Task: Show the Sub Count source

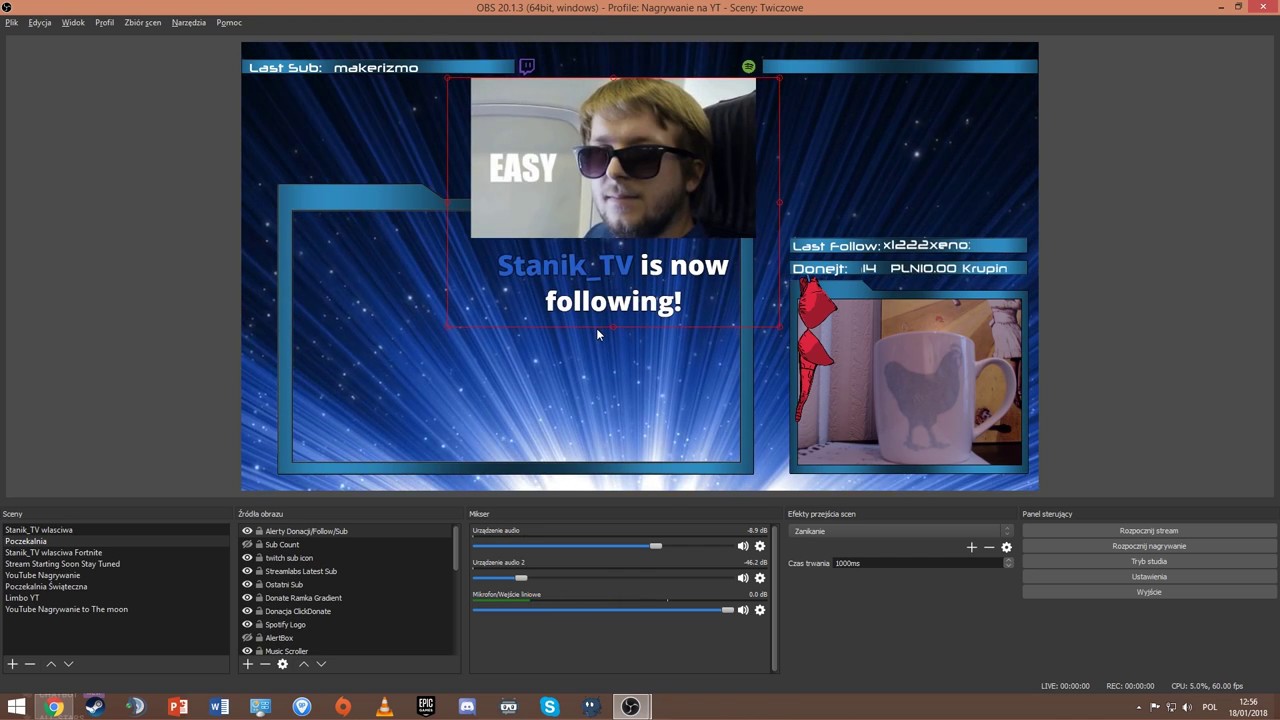Action: pyautogui.click(x=247, y=545)
